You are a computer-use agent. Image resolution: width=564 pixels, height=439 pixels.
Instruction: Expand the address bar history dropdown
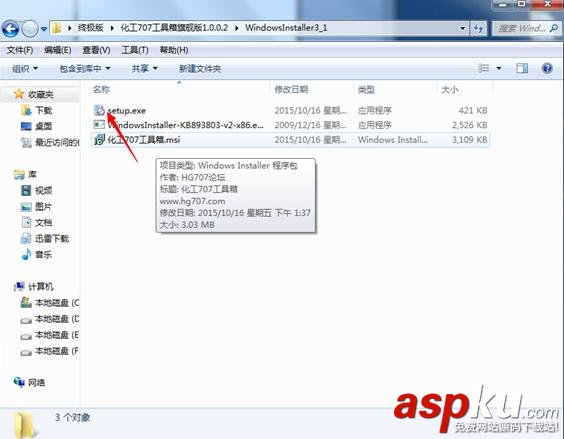tap(463, 28)
